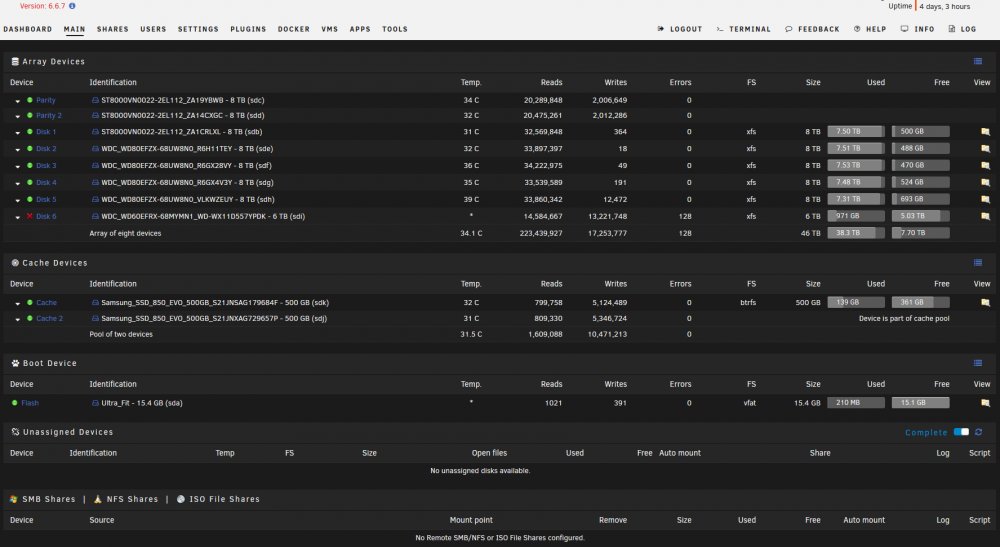Open the Disk 1 browse folder icon

985,132
